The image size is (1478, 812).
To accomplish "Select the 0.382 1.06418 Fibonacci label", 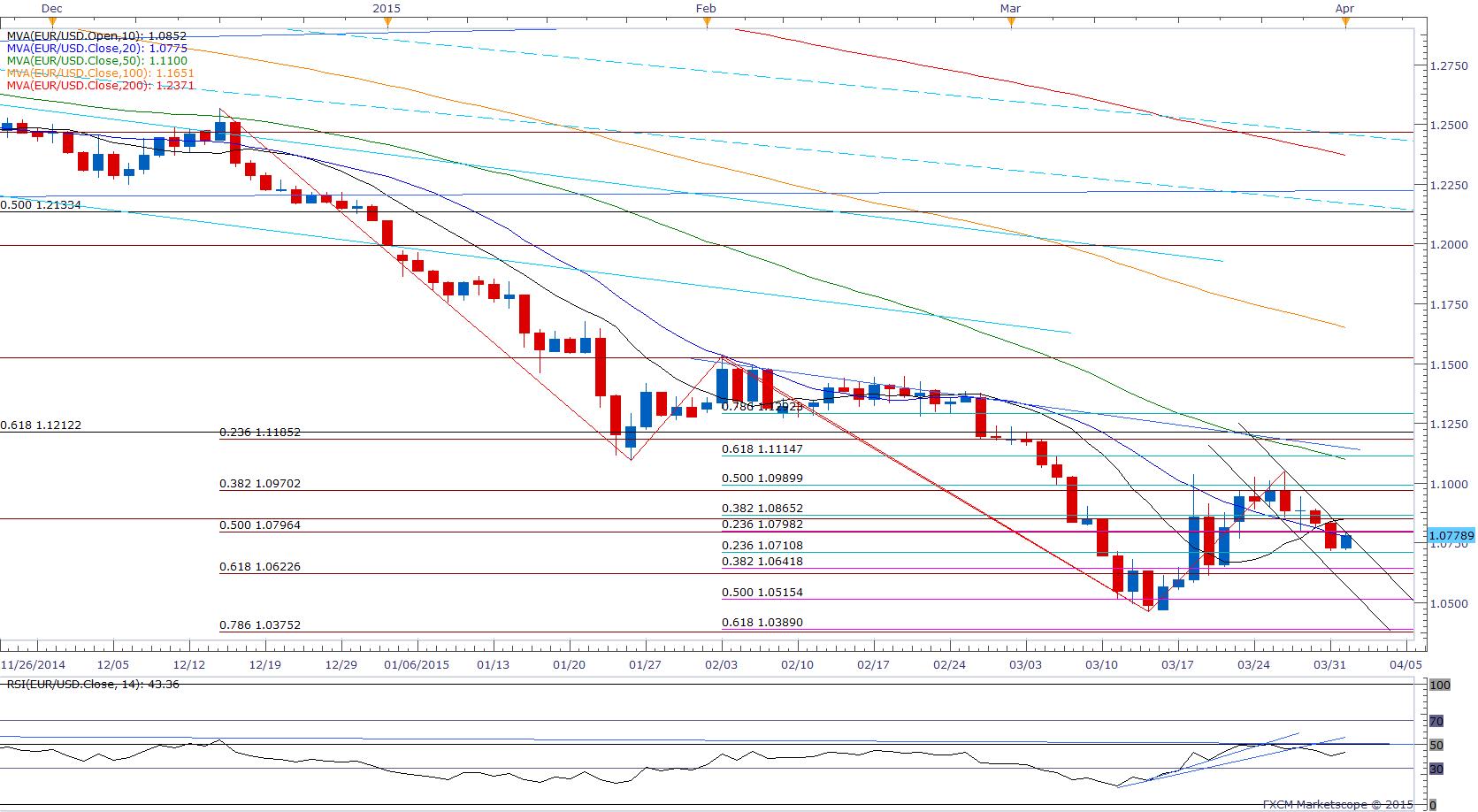I will [762, 562].
